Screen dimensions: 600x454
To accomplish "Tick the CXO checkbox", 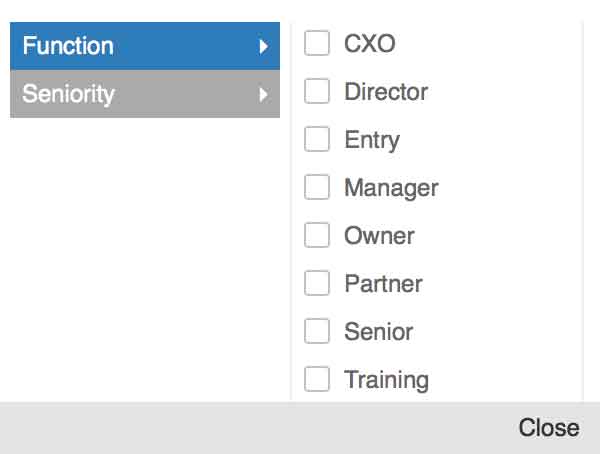I will coord(317,44).
